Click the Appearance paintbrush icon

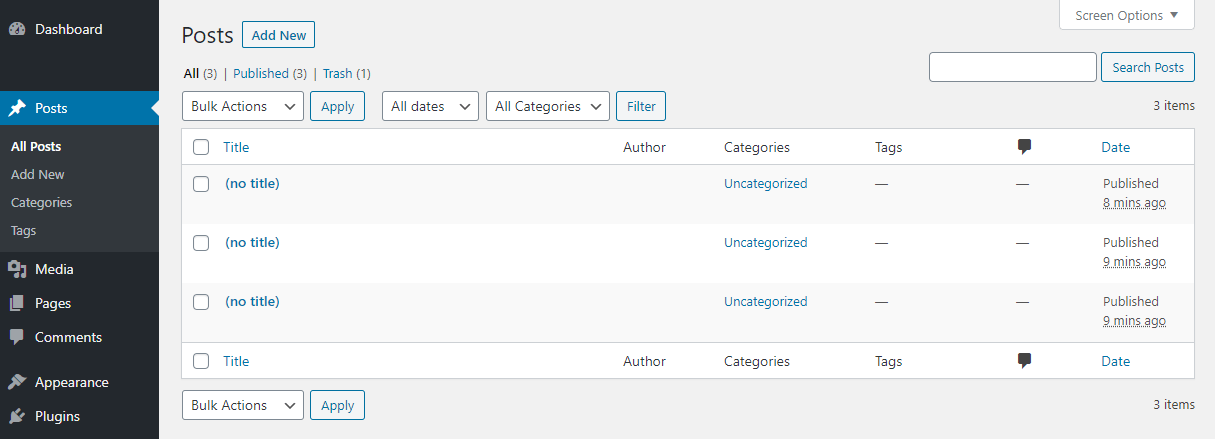(17, 382)
